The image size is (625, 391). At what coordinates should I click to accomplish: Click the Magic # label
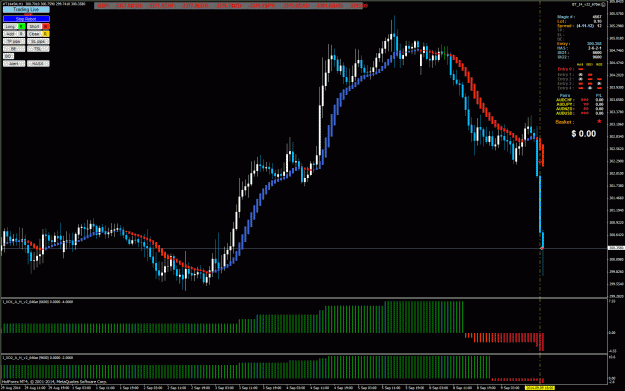pos(566,17)
